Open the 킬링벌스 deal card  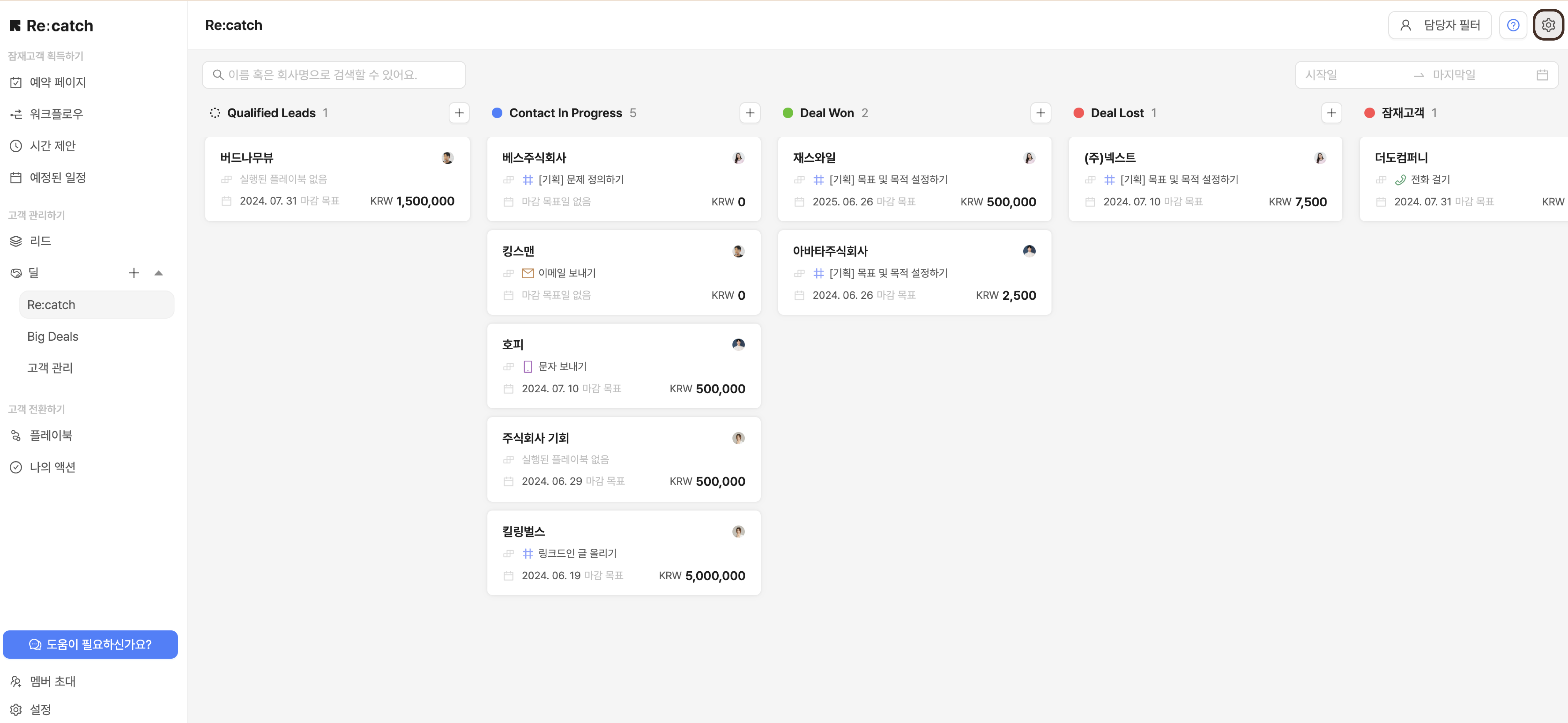(x=623, y=553)
